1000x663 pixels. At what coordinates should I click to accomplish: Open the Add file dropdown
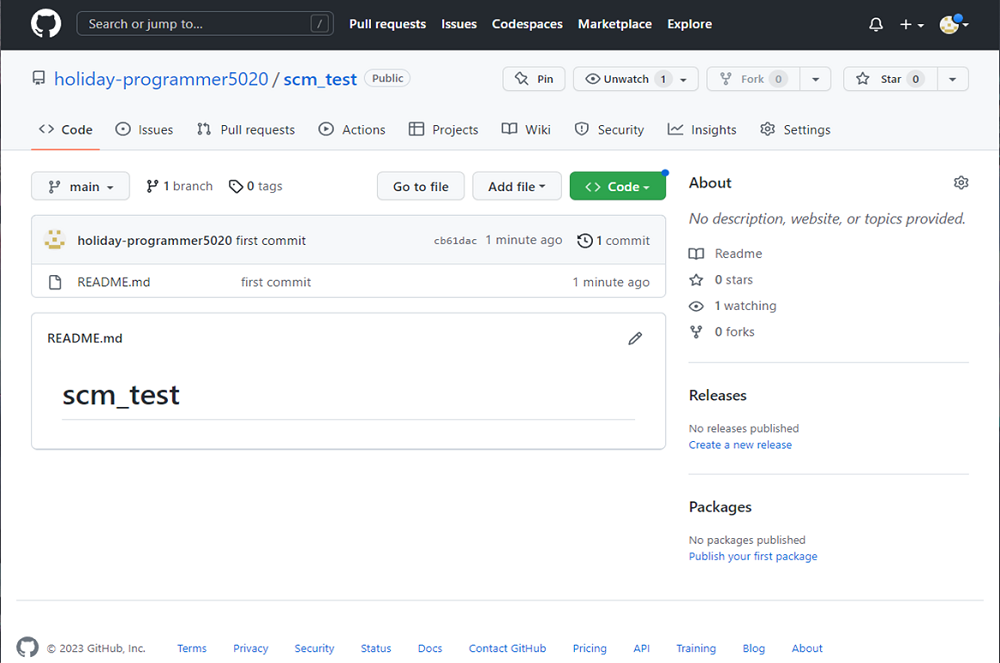[x=517, y=186]
